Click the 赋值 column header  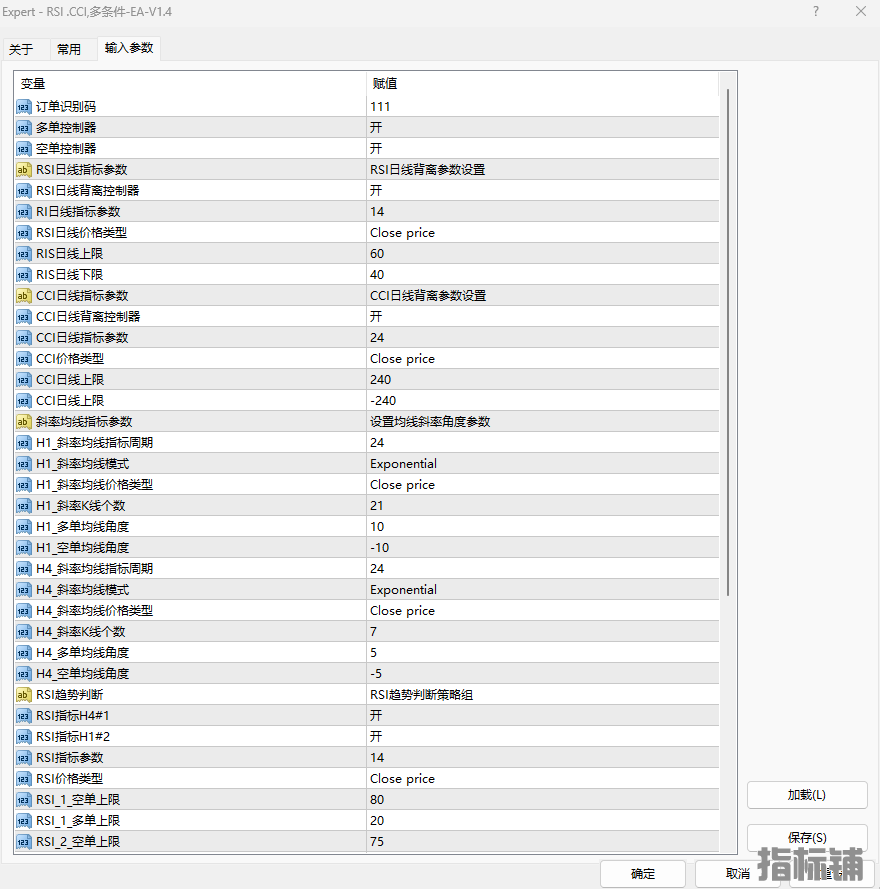coord(543,83)
